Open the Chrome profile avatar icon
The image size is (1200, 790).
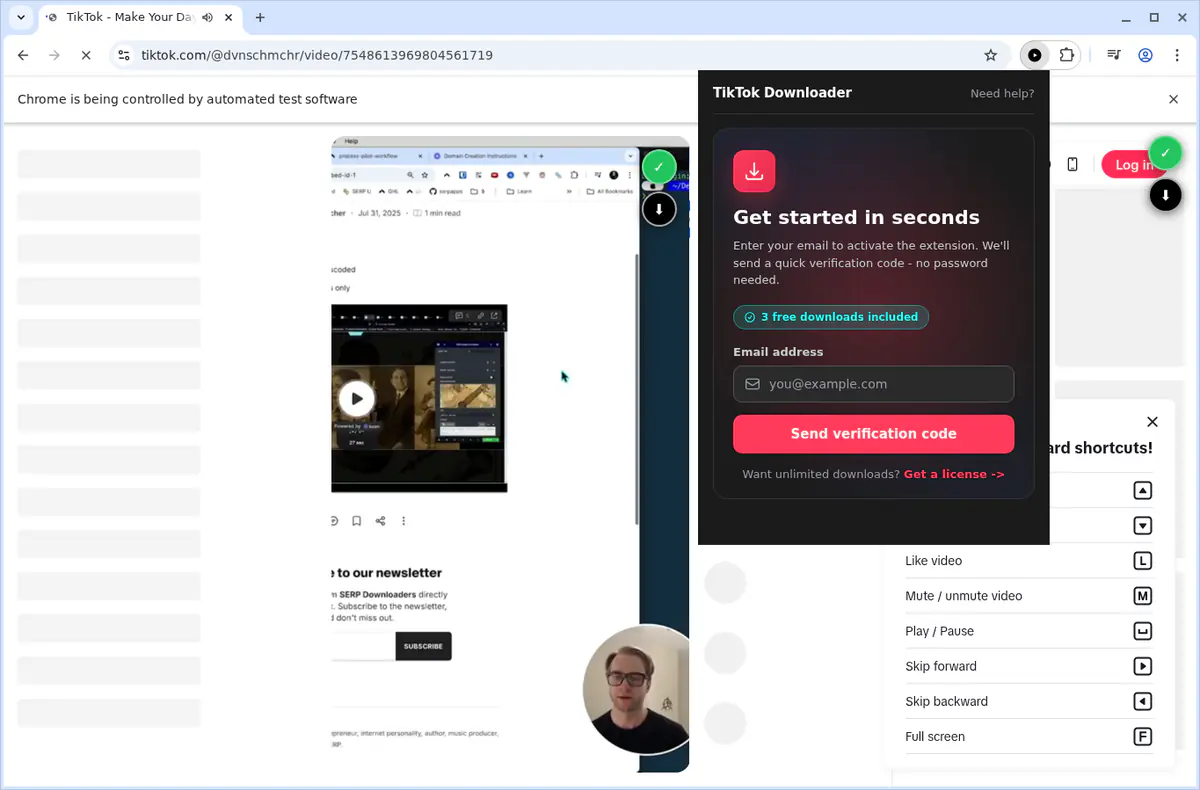point(1146,55)
